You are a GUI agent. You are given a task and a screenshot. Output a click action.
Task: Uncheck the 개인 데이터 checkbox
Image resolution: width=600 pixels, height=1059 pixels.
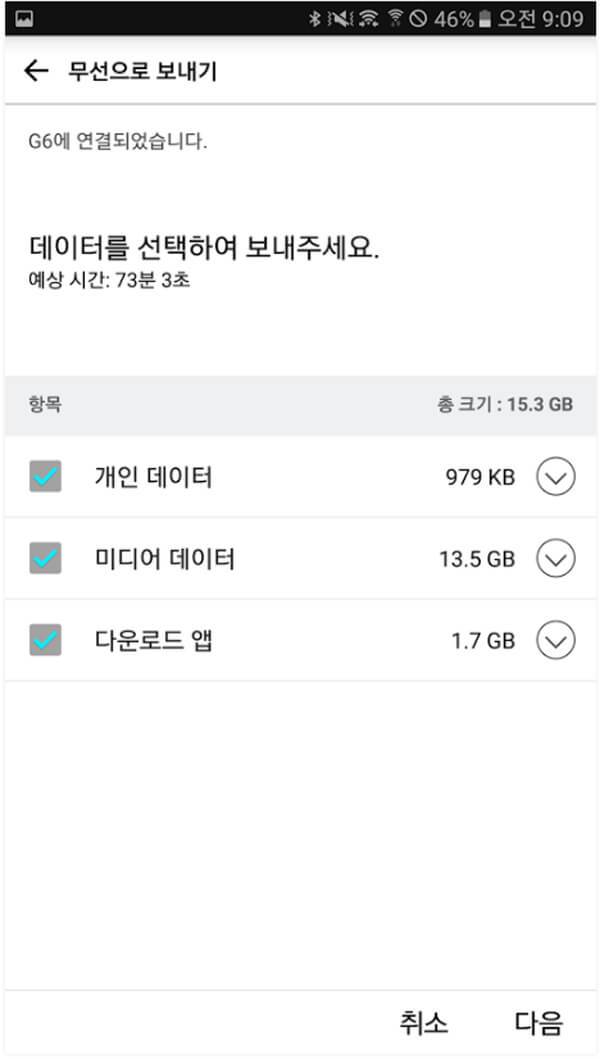click(45, 477)
